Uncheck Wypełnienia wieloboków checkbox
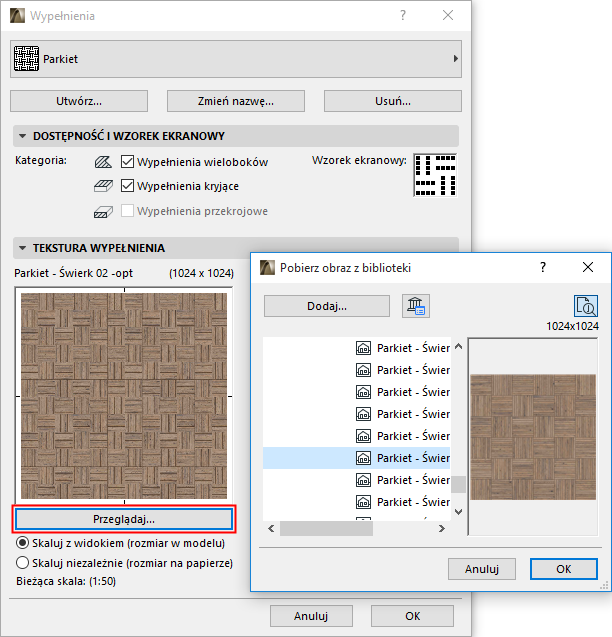The image size is (612, 637). pyautogui.click(x=127, y=162)
